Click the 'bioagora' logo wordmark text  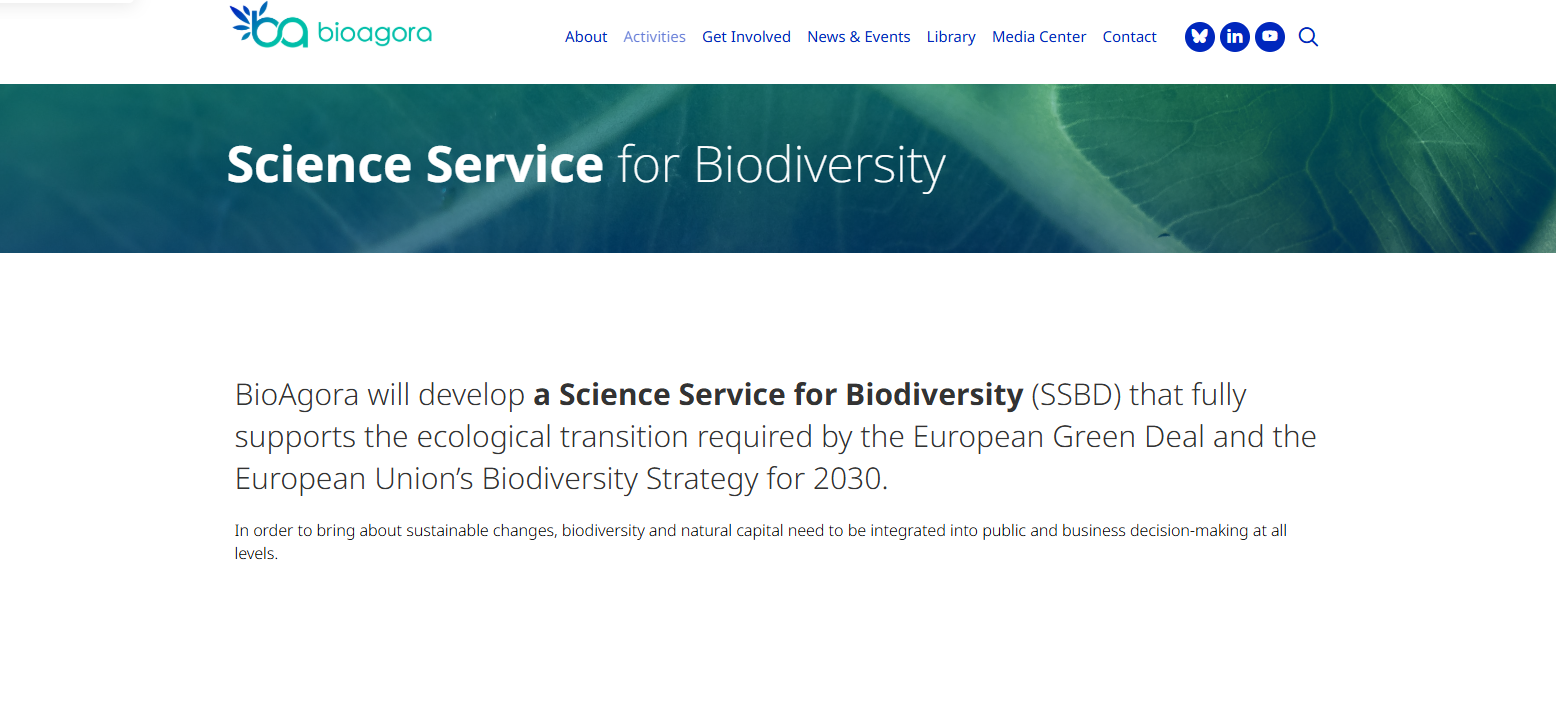[x=374, y=34]
